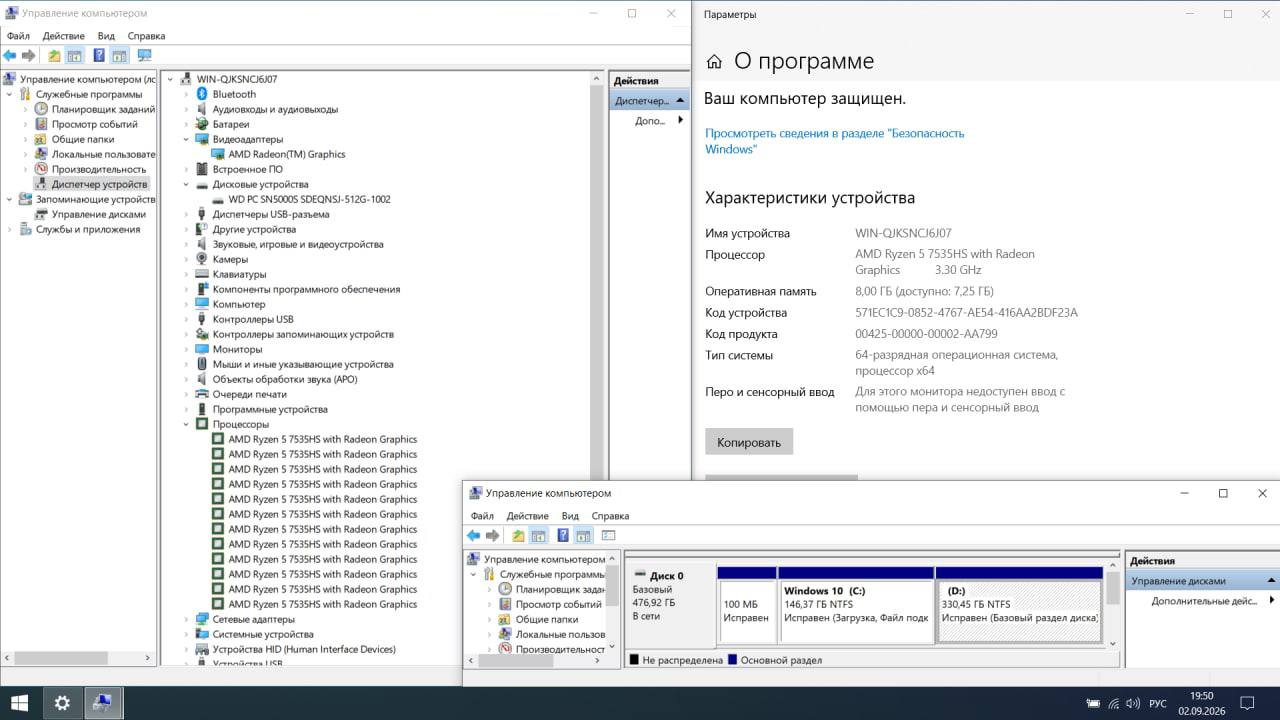Click the Computer Management taskbar icon
1280x720 pixels.
click(102, 703)
